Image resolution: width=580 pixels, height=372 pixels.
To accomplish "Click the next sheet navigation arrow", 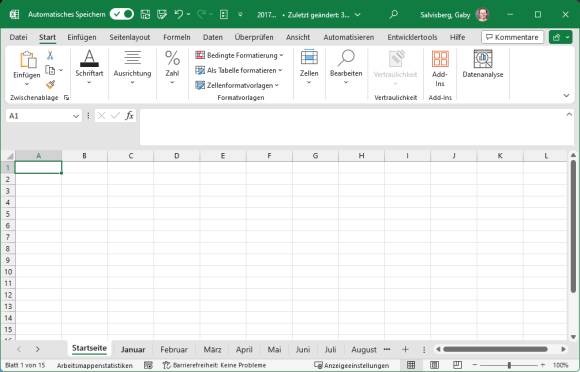I will click(37, 349).
